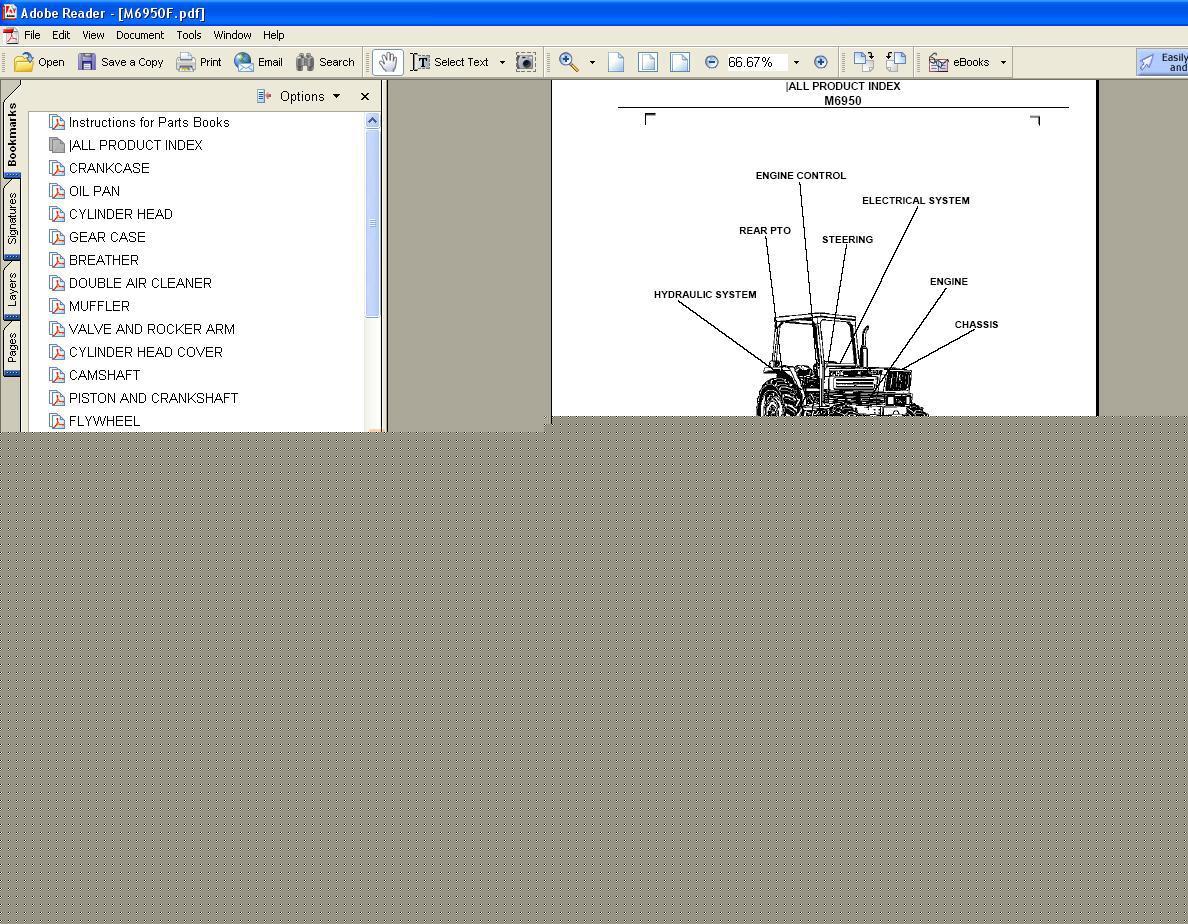Jump to the CRANKCASE bookmark
The height and width of the screenshot is (924, 1188).
pos(109,168)
